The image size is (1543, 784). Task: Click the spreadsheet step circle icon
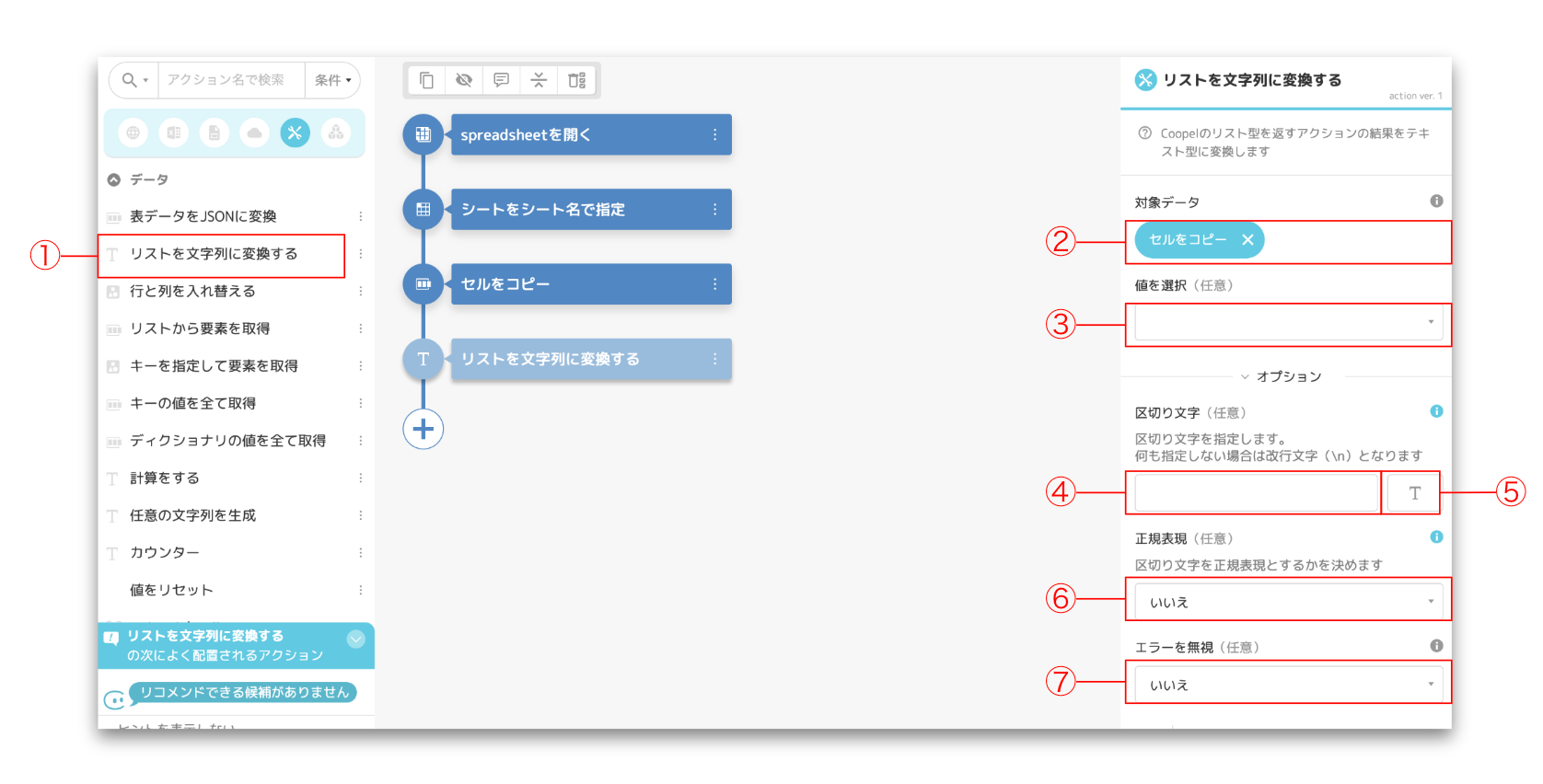point(423,134)
